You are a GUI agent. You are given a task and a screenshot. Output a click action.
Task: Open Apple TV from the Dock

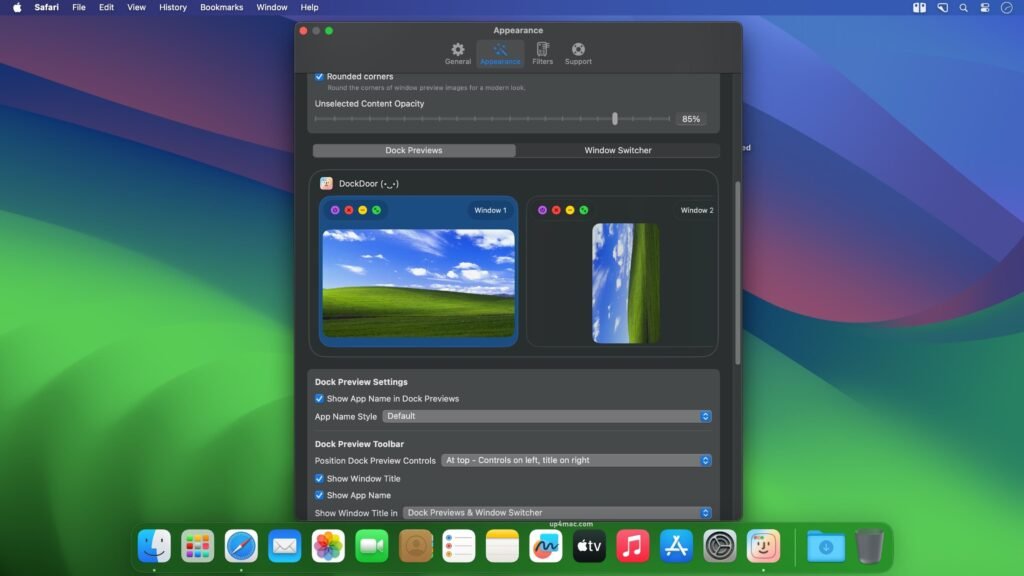click(589, 546)
